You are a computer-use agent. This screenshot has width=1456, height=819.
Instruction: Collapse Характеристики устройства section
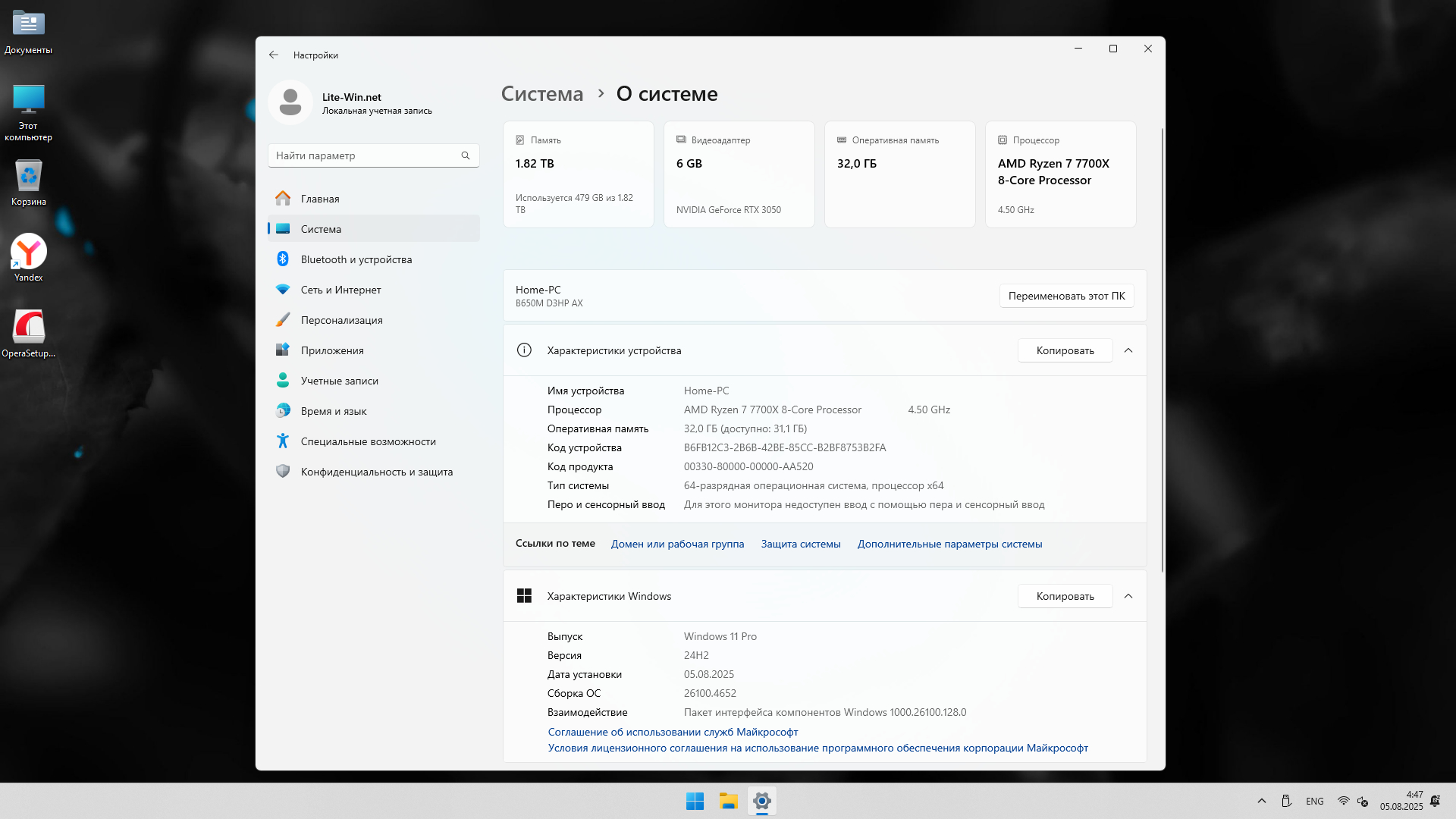[1128, 350]
